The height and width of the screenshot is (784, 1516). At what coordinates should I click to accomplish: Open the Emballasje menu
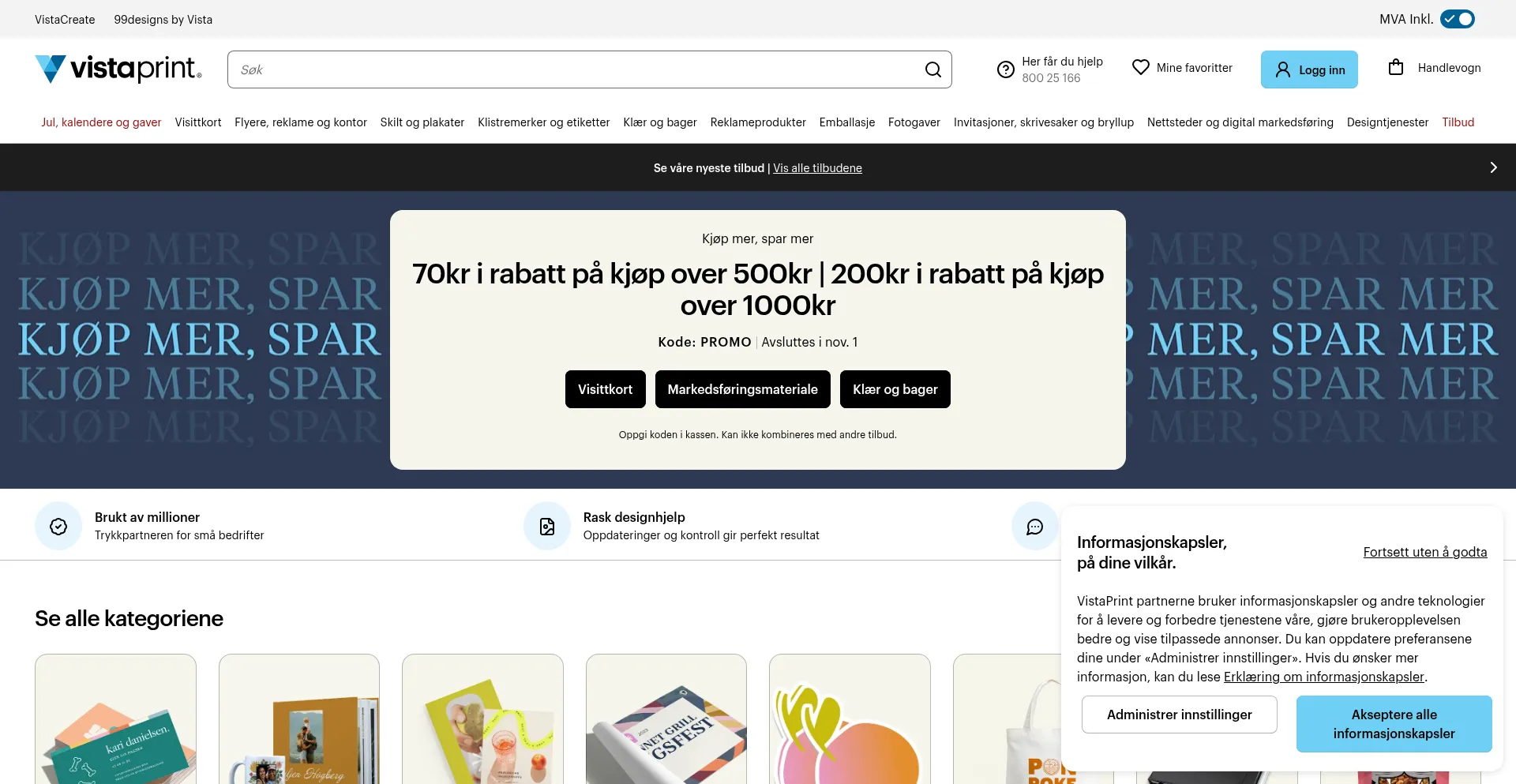coord(847,122)
